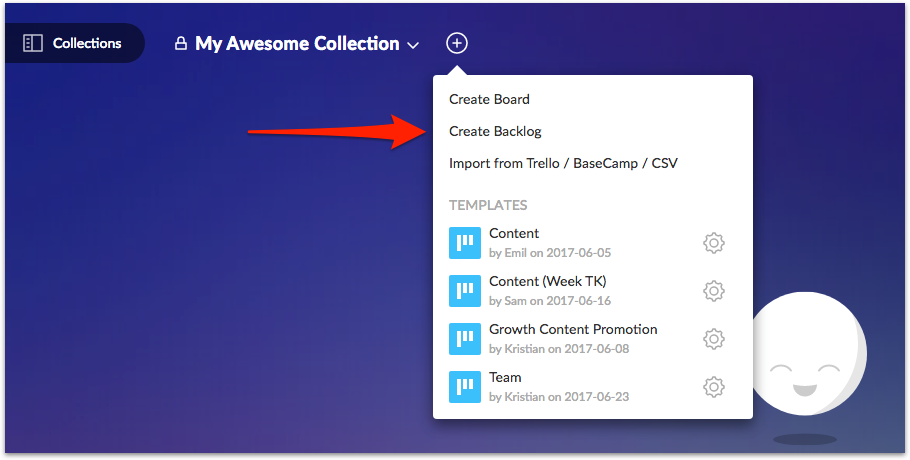Viewport: 910px width, 460px height.
Task: Click the TEMPLATES section heading
Action: [488, 205]
